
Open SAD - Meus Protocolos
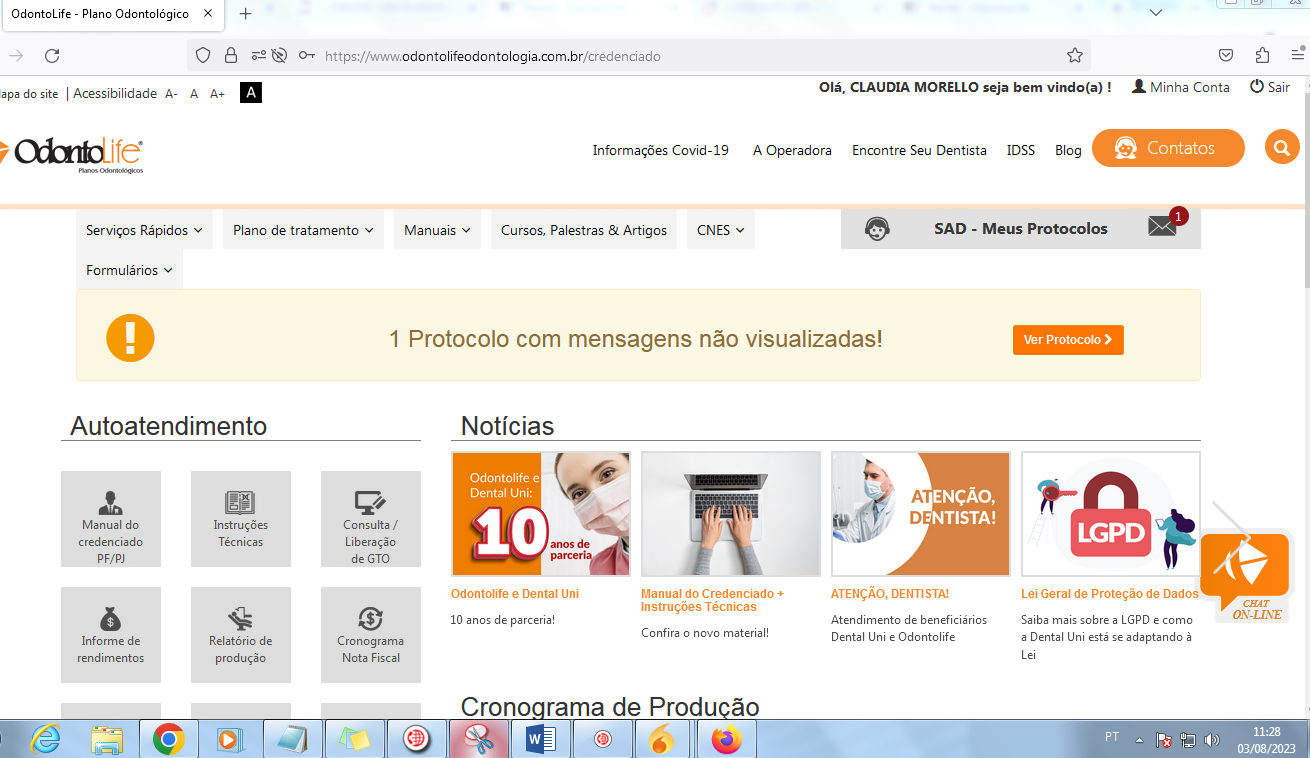[1021, 228]
